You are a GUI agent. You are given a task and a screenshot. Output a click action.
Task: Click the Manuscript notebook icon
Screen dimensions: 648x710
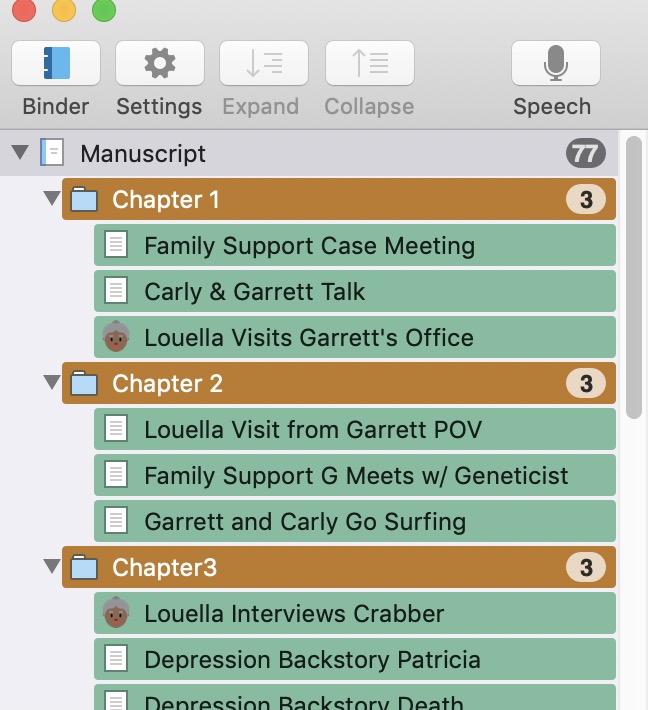pos(52,153)
